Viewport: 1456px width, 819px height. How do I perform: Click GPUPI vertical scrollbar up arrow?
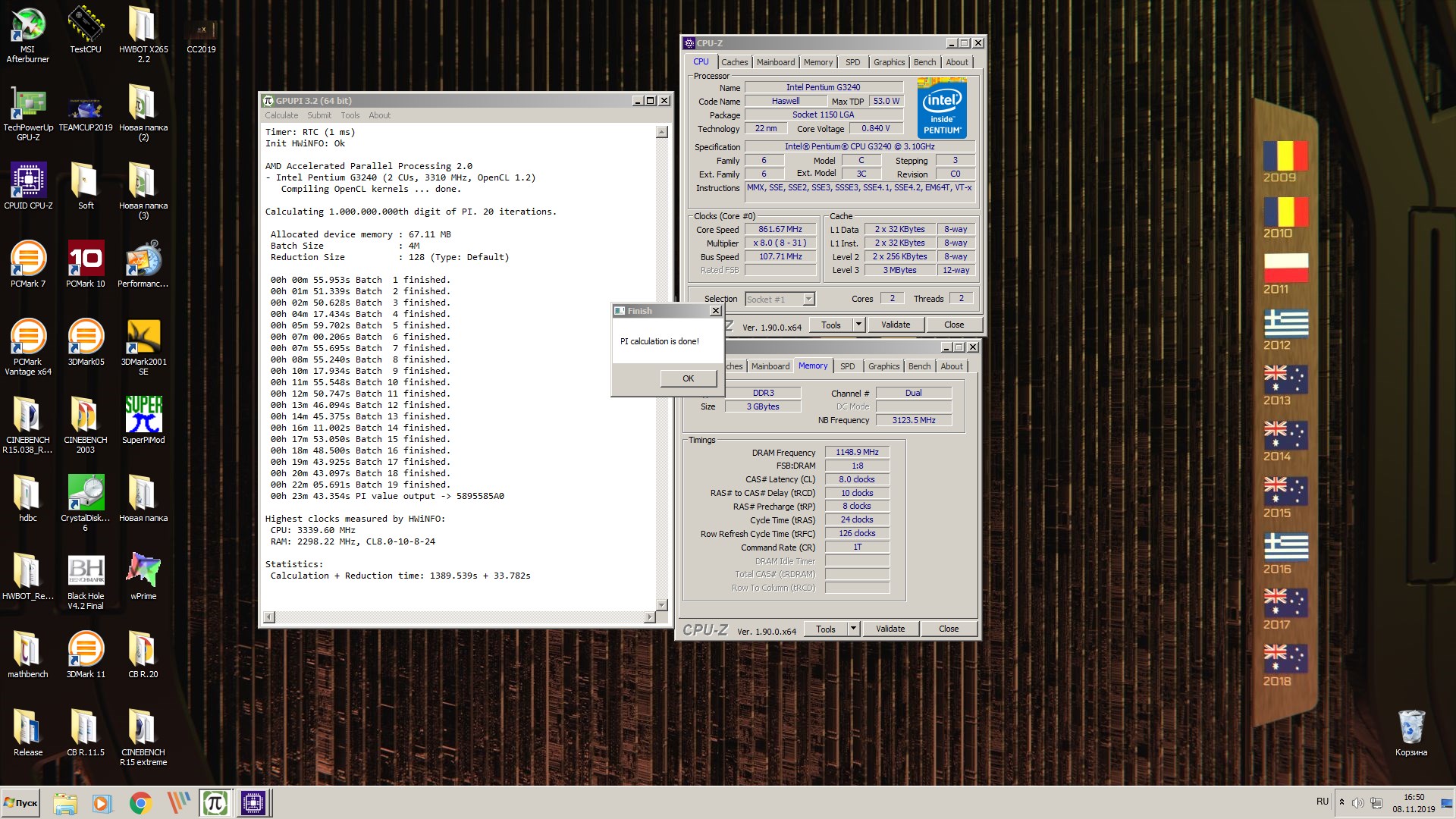click(x=661, y=132)
